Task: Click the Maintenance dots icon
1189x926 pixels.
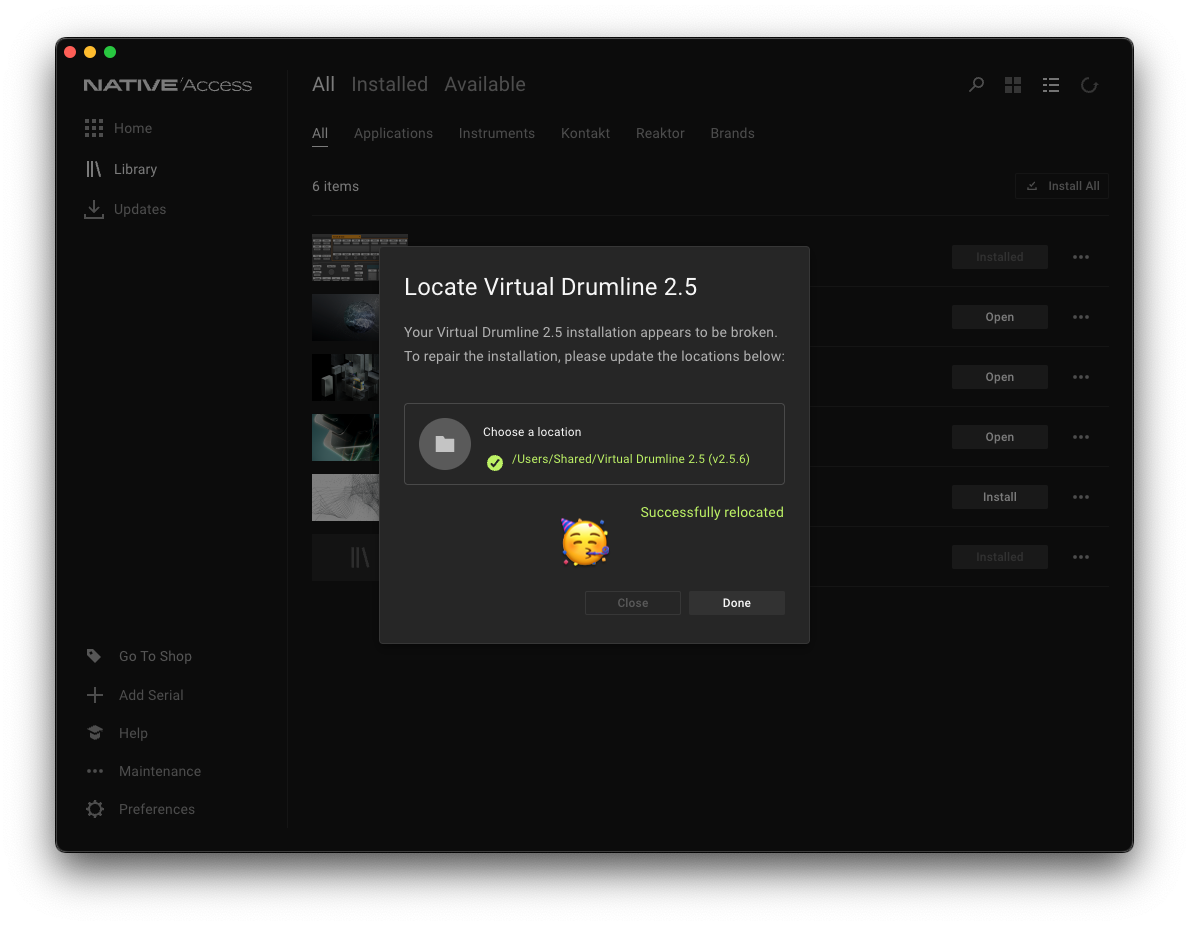Action: (95, 771)
